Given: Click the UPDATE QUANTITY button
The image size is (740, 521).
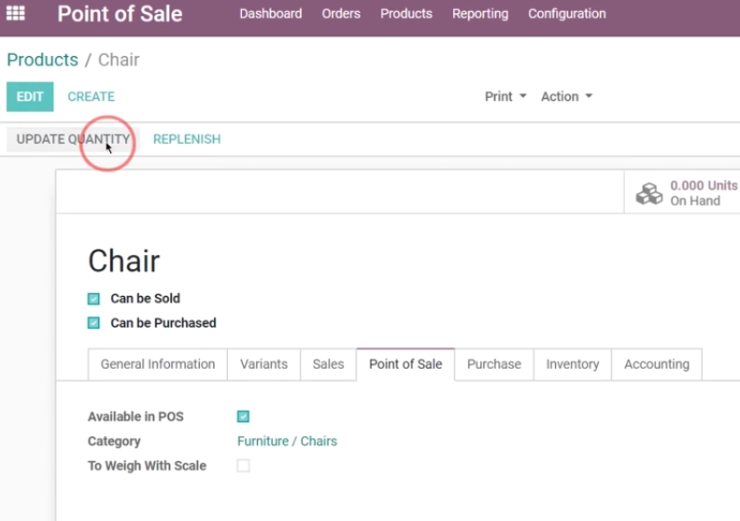Looking at the screenshot, I should pos(73,139).
